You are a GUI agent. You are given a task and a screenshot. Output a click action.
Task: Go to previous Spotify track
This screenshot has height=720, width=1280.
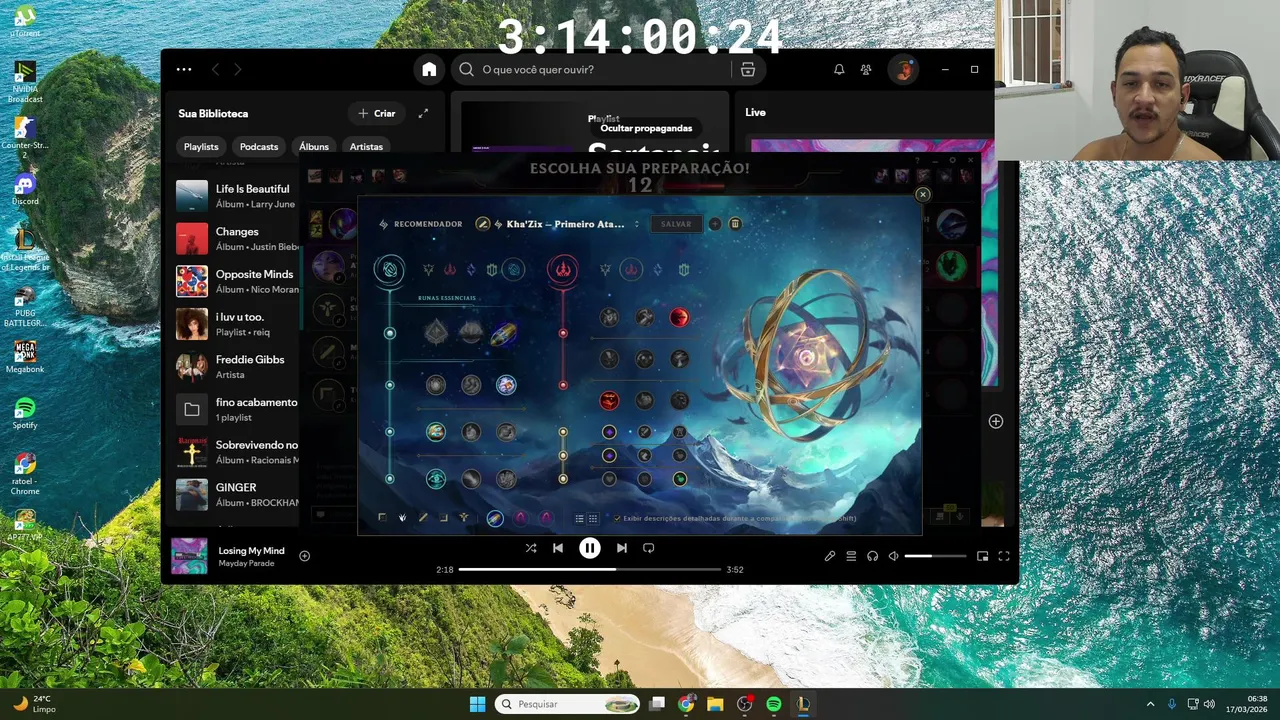tap(558, 548)
